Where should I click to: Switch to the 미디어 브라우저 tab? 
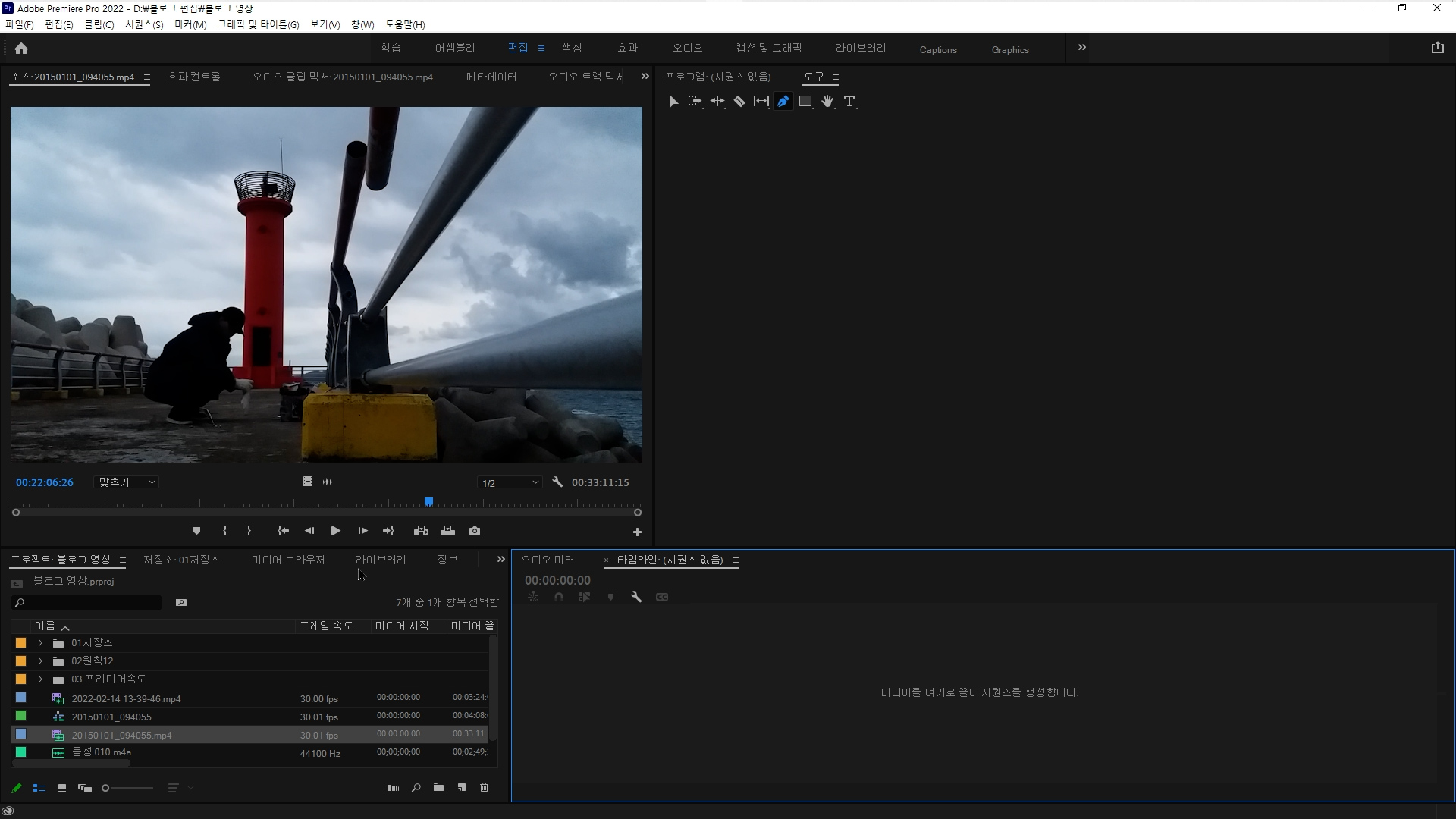(x=287, y=560)
